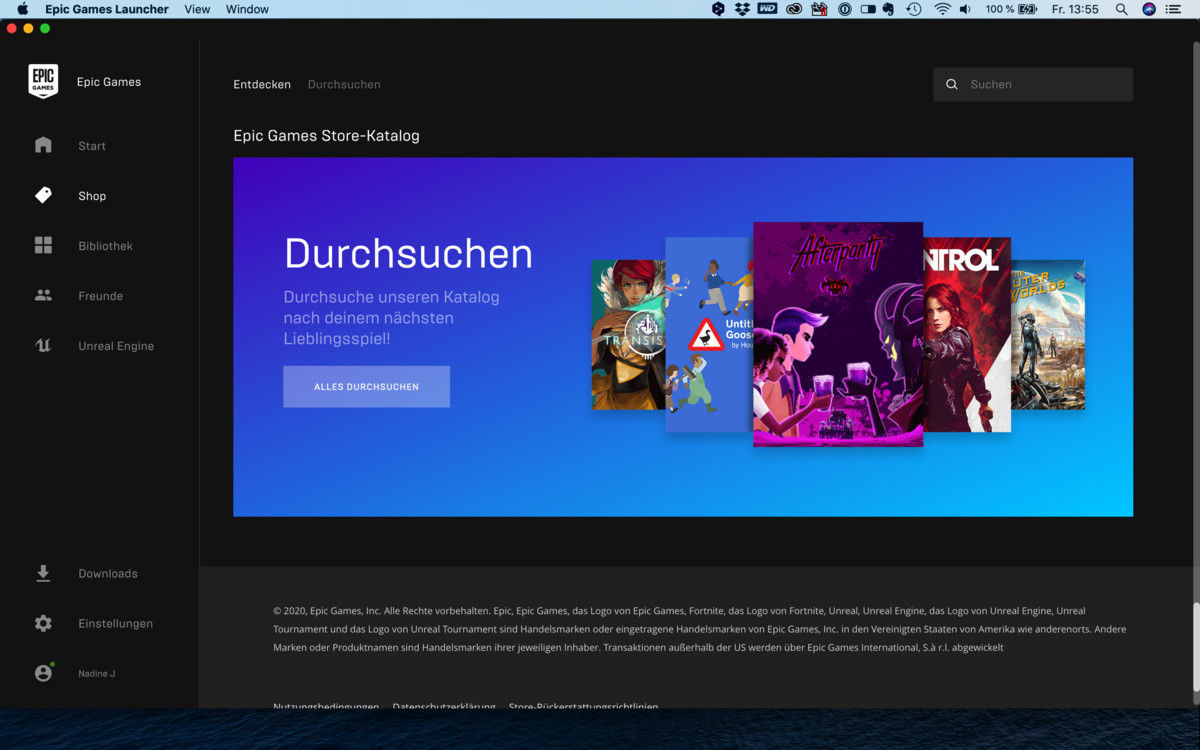Image resolution: width=1200 pixels, height=750 pixels.
Task: Click the Transistor game cover
Action: (628, 334)
